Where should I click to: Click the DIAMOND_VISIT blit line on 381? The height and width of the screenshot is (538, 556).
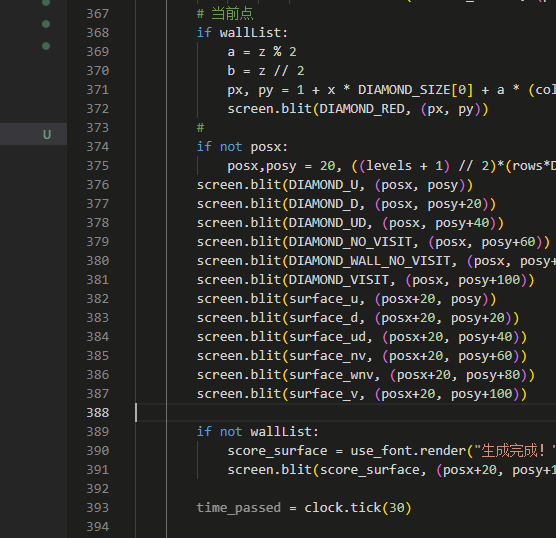click(x=366, y=280)
